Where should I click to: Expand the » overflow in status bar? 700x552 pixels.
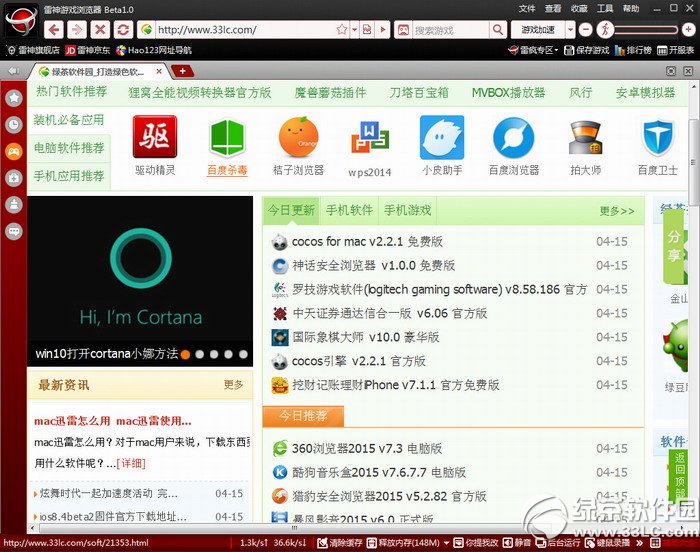pos(640,543)
